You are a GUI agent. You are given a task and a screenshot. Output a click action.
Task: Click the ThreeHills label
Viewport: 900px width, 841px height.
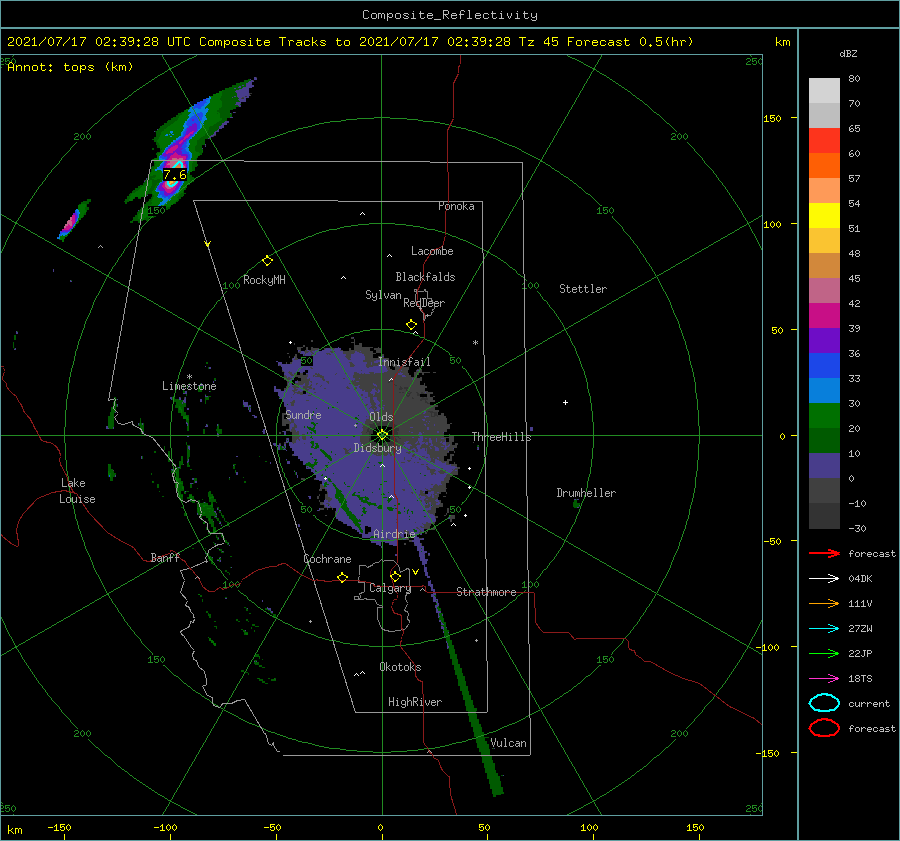[x=502, y=437]
